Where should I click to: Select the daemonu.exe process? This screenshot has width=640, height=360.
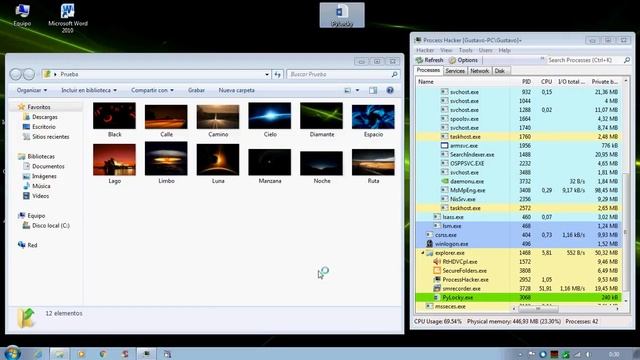[x=518, y=181]
